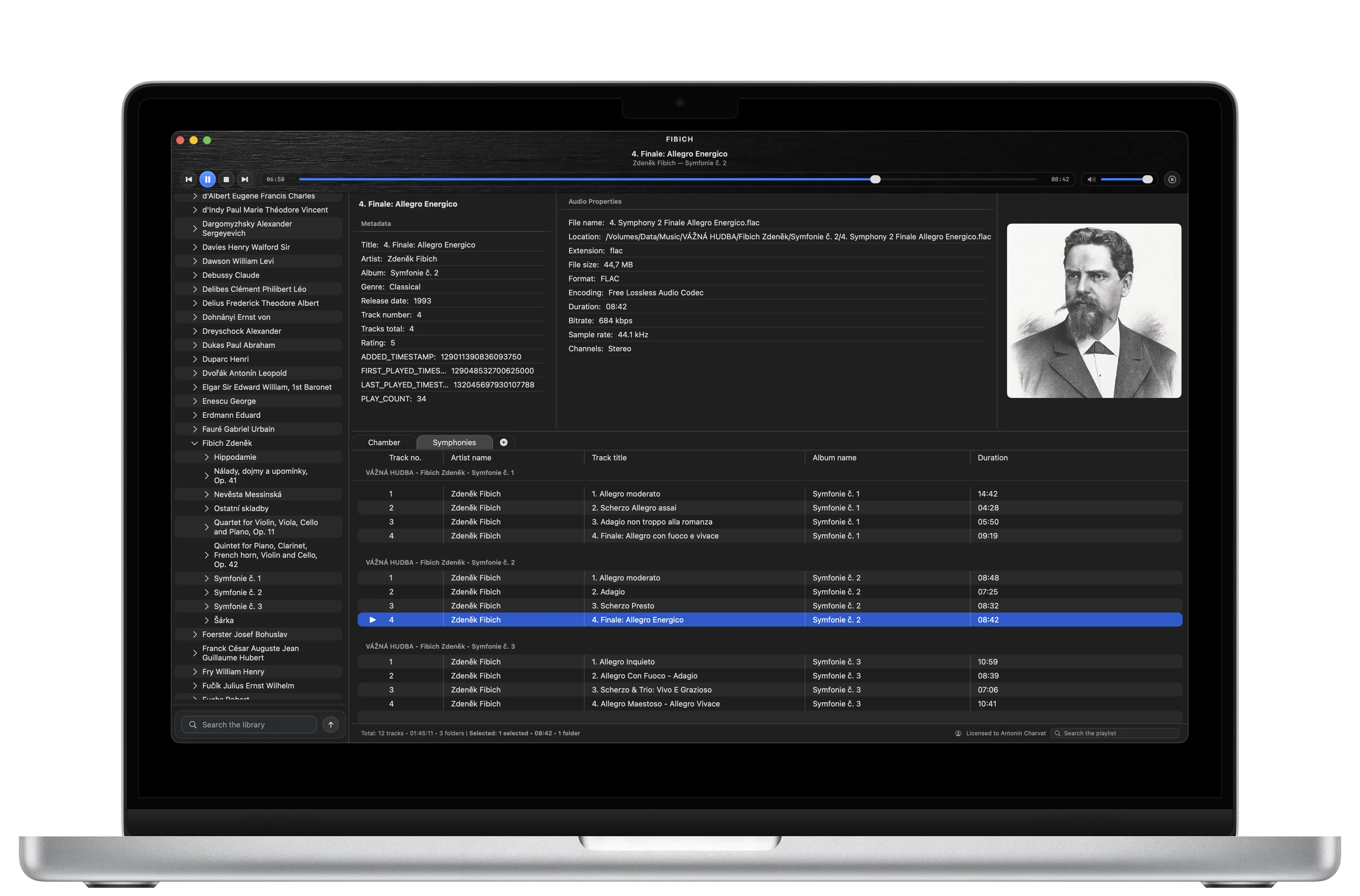Expand Dvořák Antonín Leopold in library
Image resolution: width=1360 pixels, height=896 pixels.
click(x=195, y=373)
